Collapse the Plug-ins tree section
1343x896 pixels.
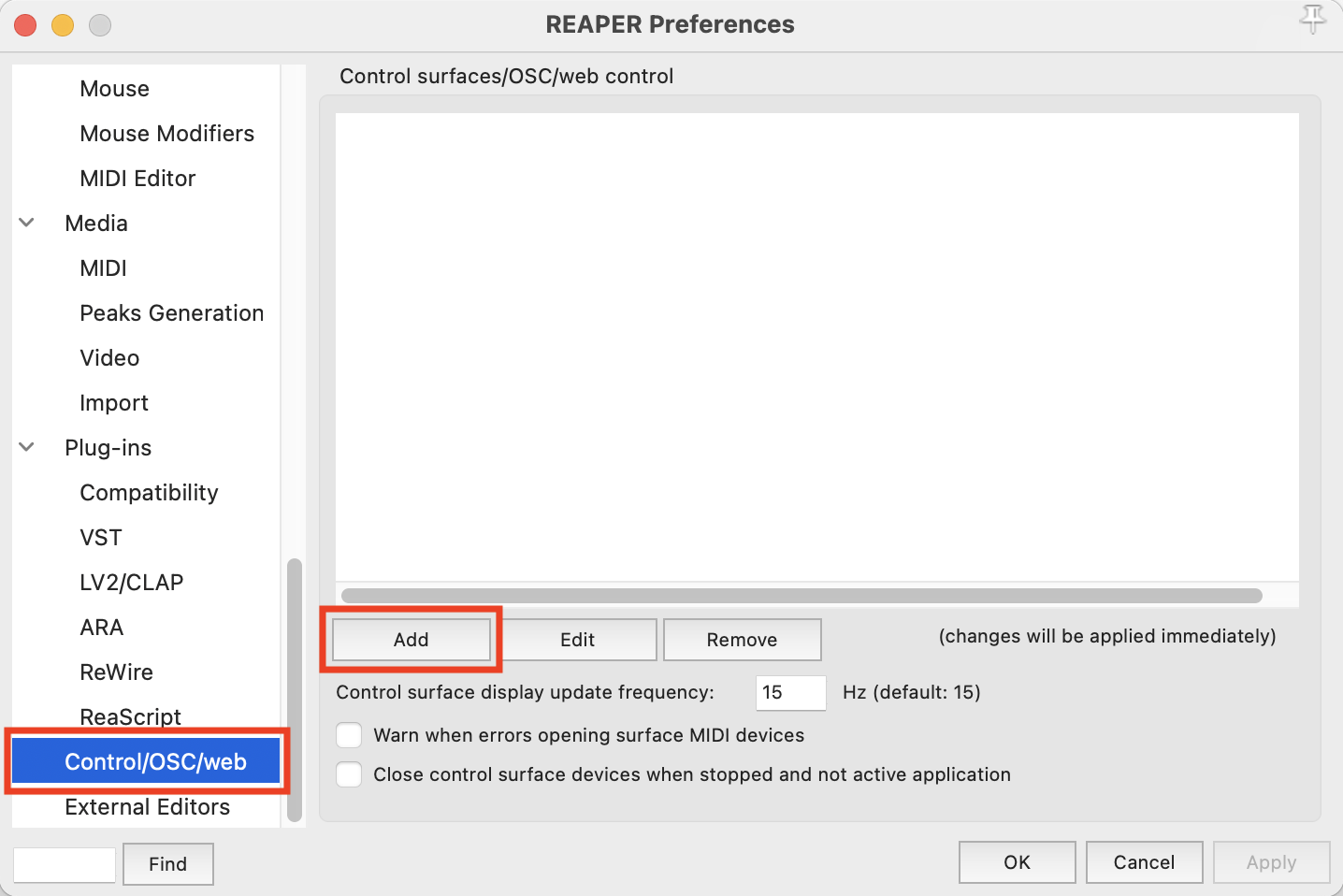(27, 447)
